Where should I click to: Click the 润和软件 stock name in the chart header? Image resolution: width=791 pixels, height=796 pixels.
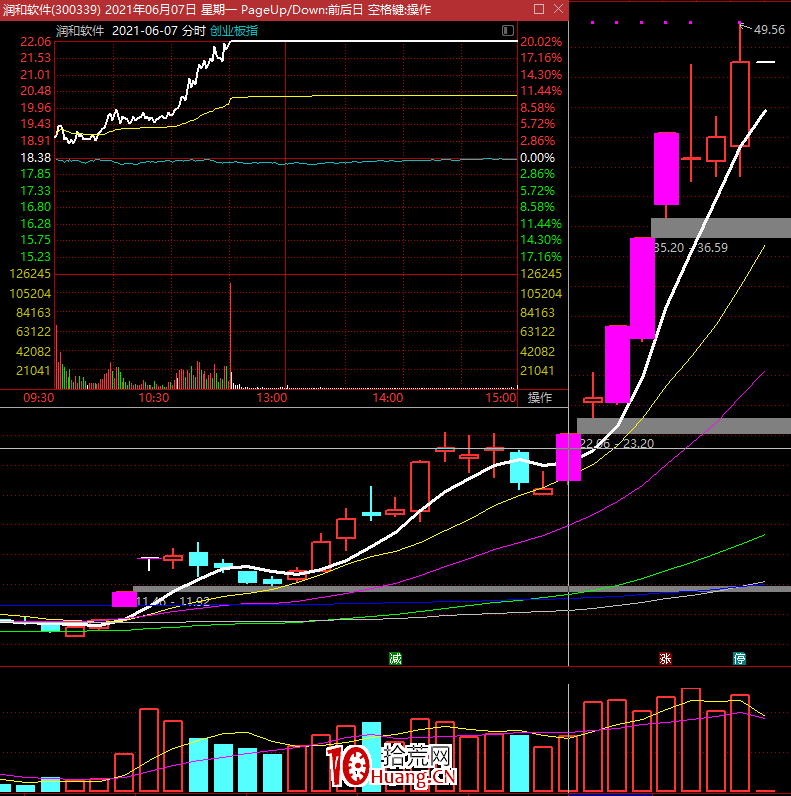[80, 30]
